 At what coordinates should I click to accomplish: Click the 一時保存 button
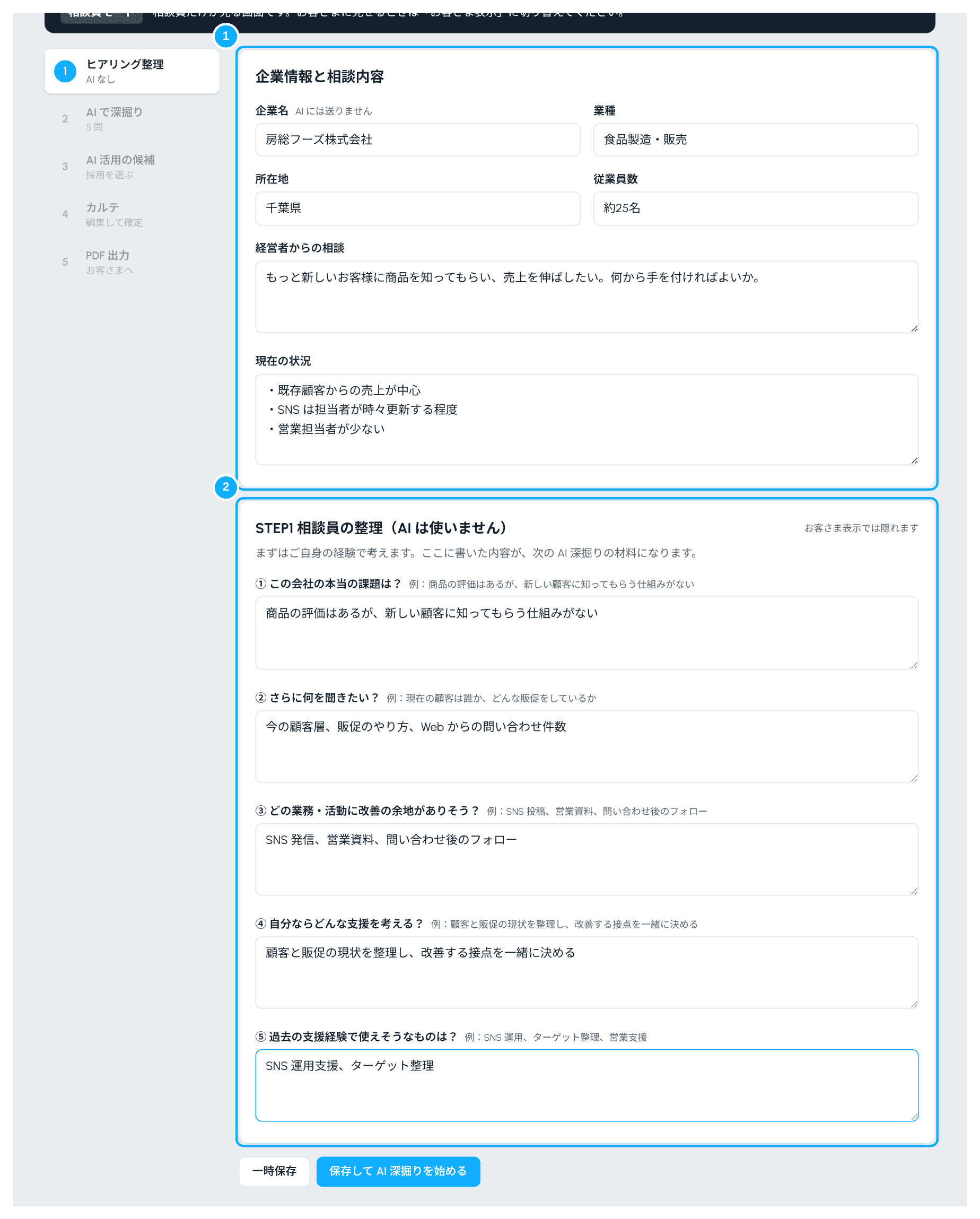pos(274,1171)
